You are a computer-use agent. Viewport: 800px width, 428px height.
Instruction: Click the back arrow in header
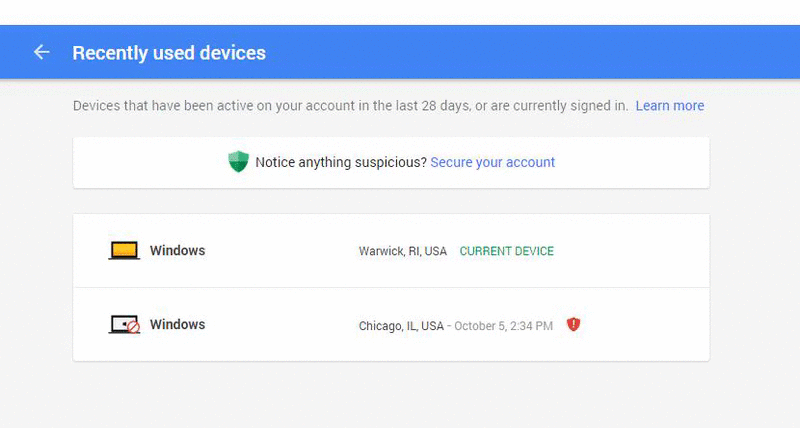41,52
